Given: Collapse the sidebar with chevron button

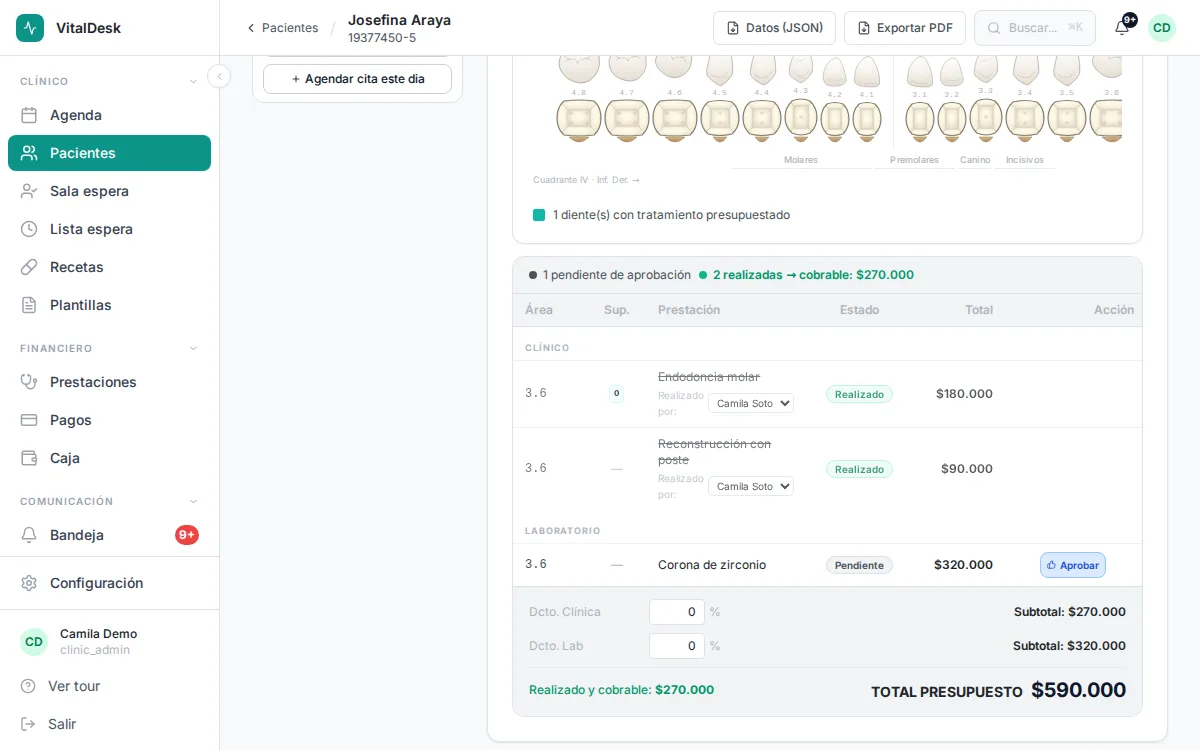Looking at the screenshot, I should pos(219,76).
